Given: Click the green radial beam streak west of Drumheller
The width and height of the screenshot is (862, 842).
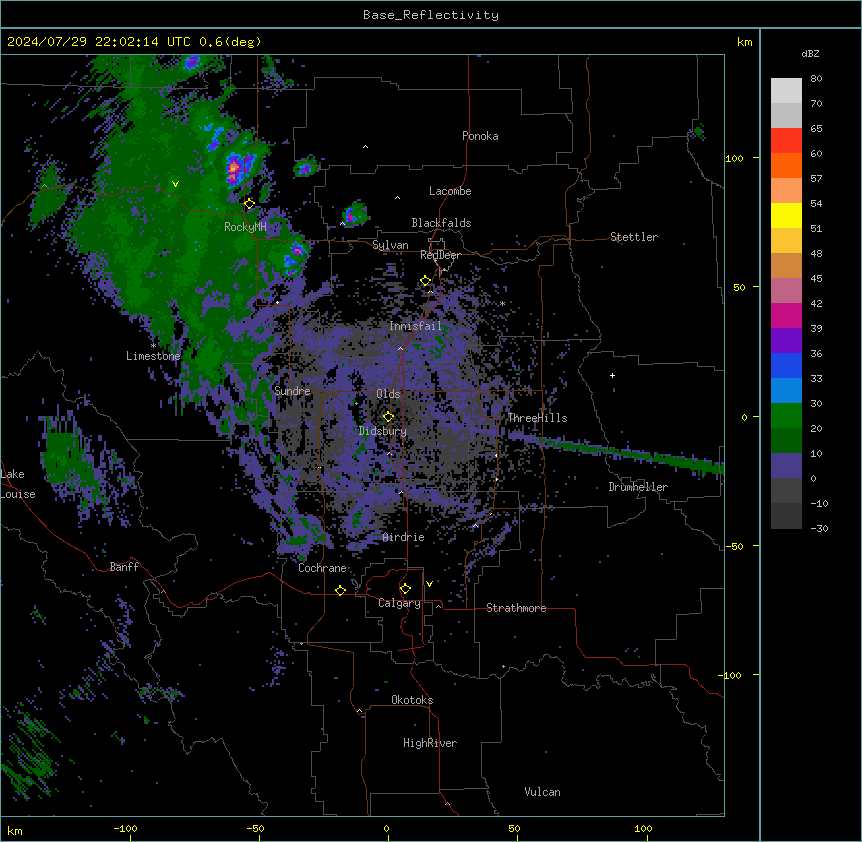Looking at the screenshot, I should pos(616,452).
